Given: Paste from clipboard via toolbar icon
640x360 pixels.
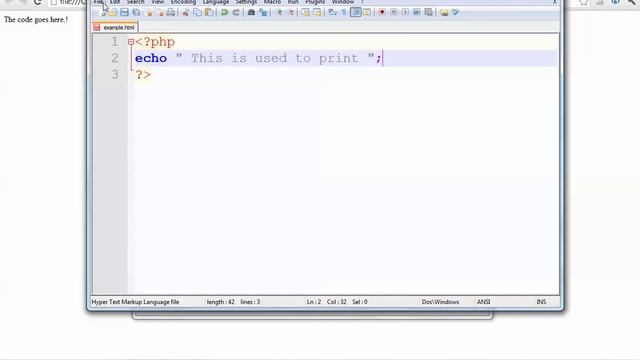Looking at the screenshot, I should [x=209, y=13].
